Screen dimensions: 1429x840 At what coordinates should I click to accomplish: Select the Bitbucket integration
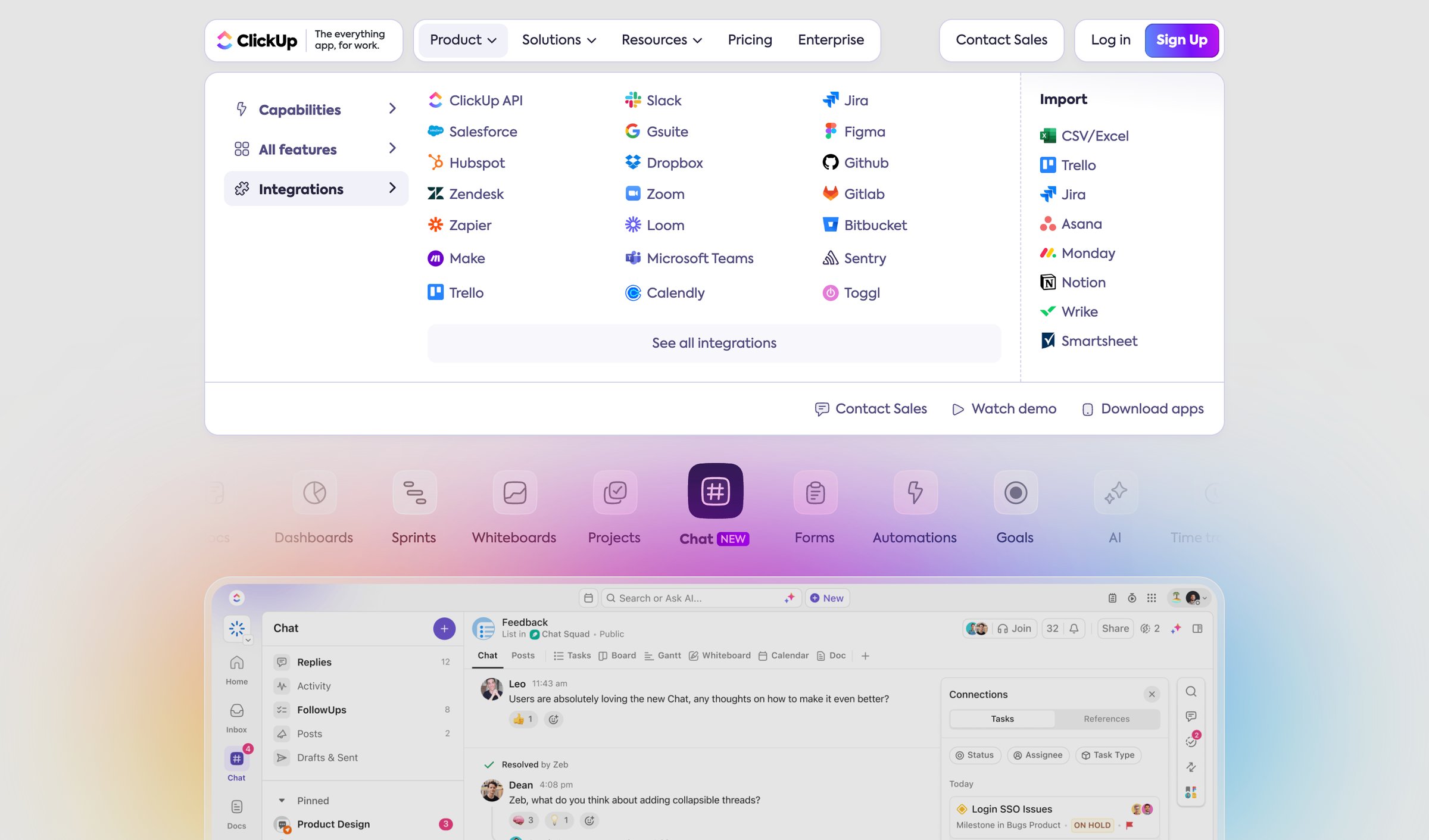pos(865,225)
